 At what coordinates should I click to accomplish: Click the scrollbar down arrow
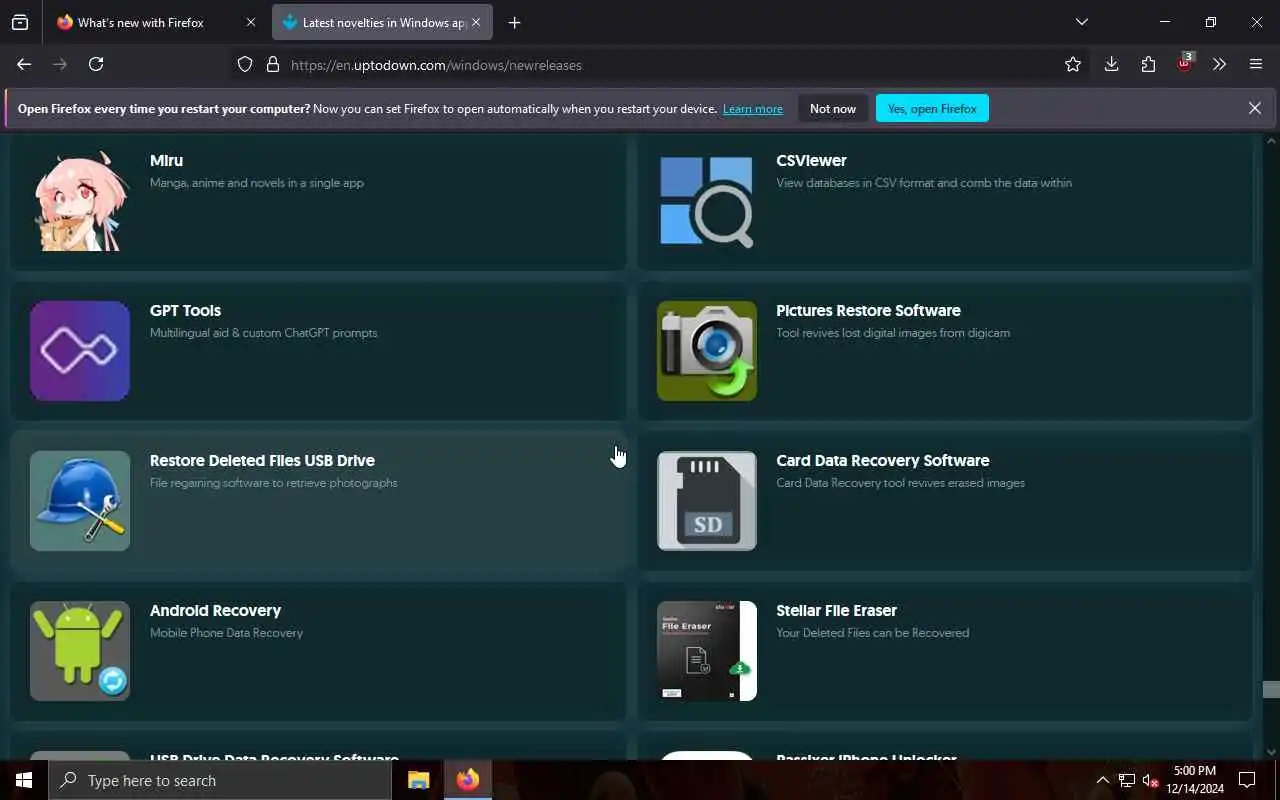(x=1271, y=752)
